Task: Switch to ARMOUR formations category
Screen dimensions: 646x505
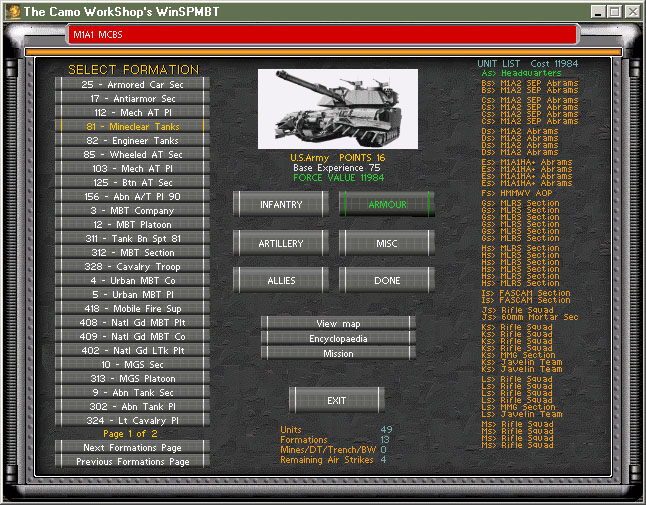Action: pos(387,204)
